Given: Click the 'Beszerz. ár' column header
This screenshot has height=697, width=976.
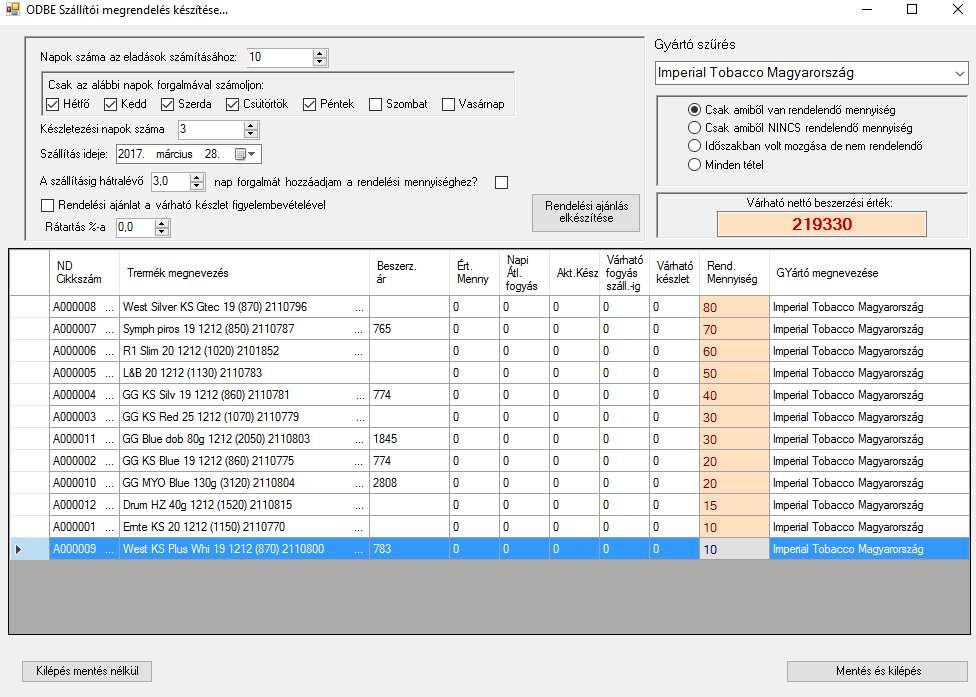Looking at the screenshot, I should [x=410, y=273].
